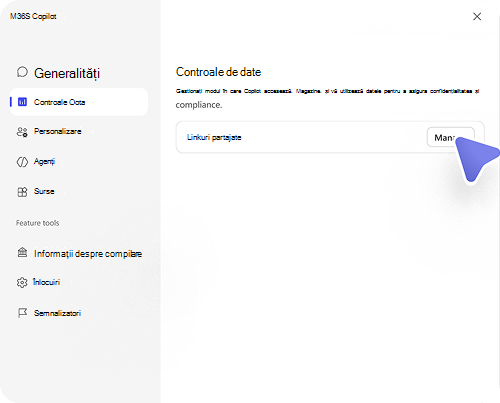Click the Semnalizatori flag icon
This screenshot has width=500, height=403.
(22, 313)
